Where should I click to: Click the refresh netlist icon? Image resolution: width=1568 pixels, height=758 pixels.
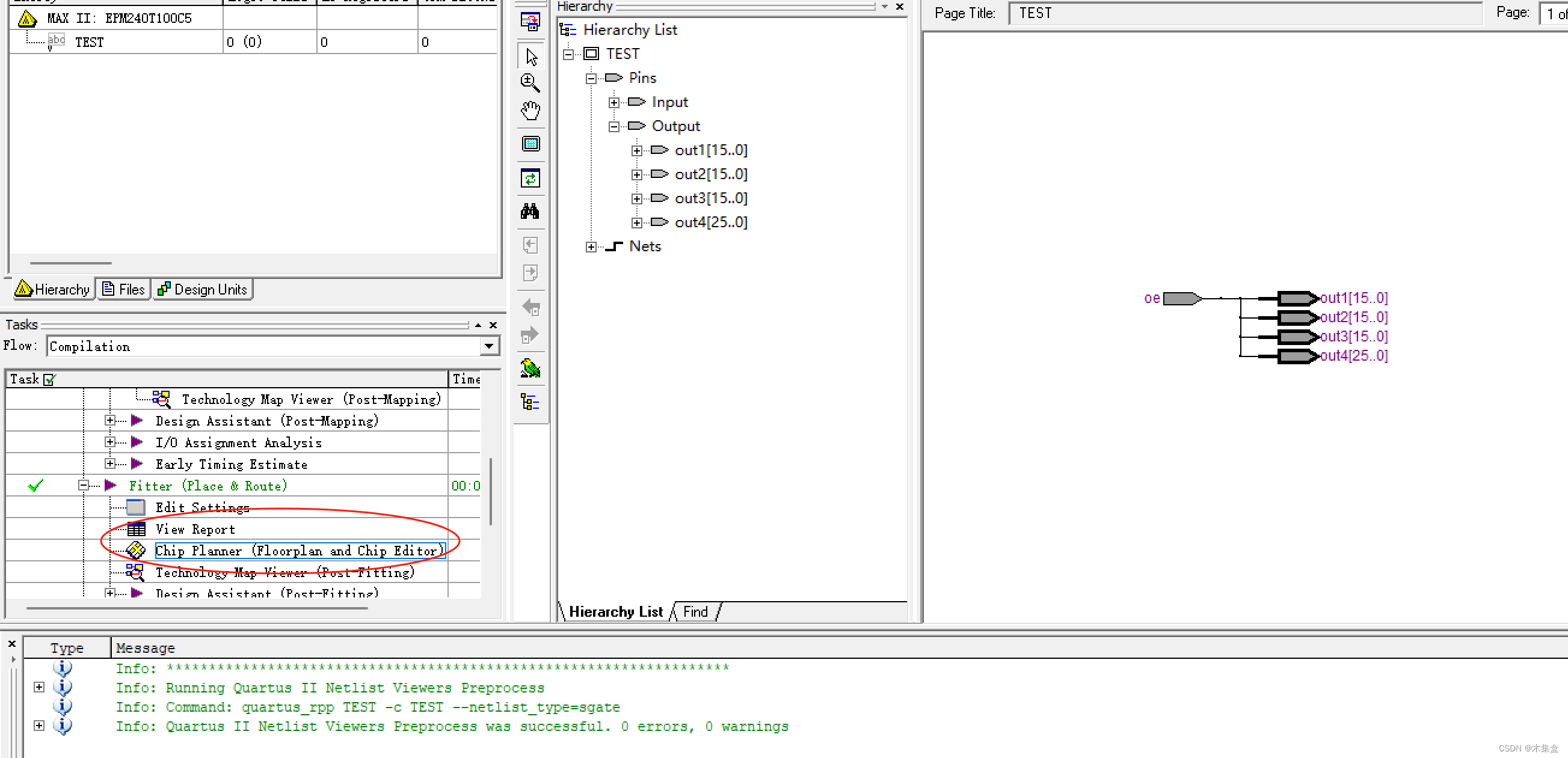tap(530, 179)
